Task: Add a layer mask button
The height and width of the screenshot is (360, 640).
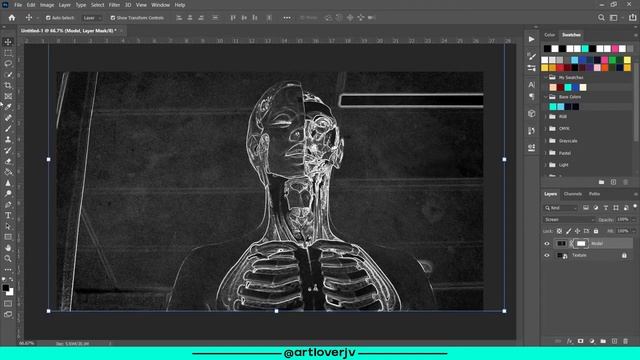Action: coord(581,341)
